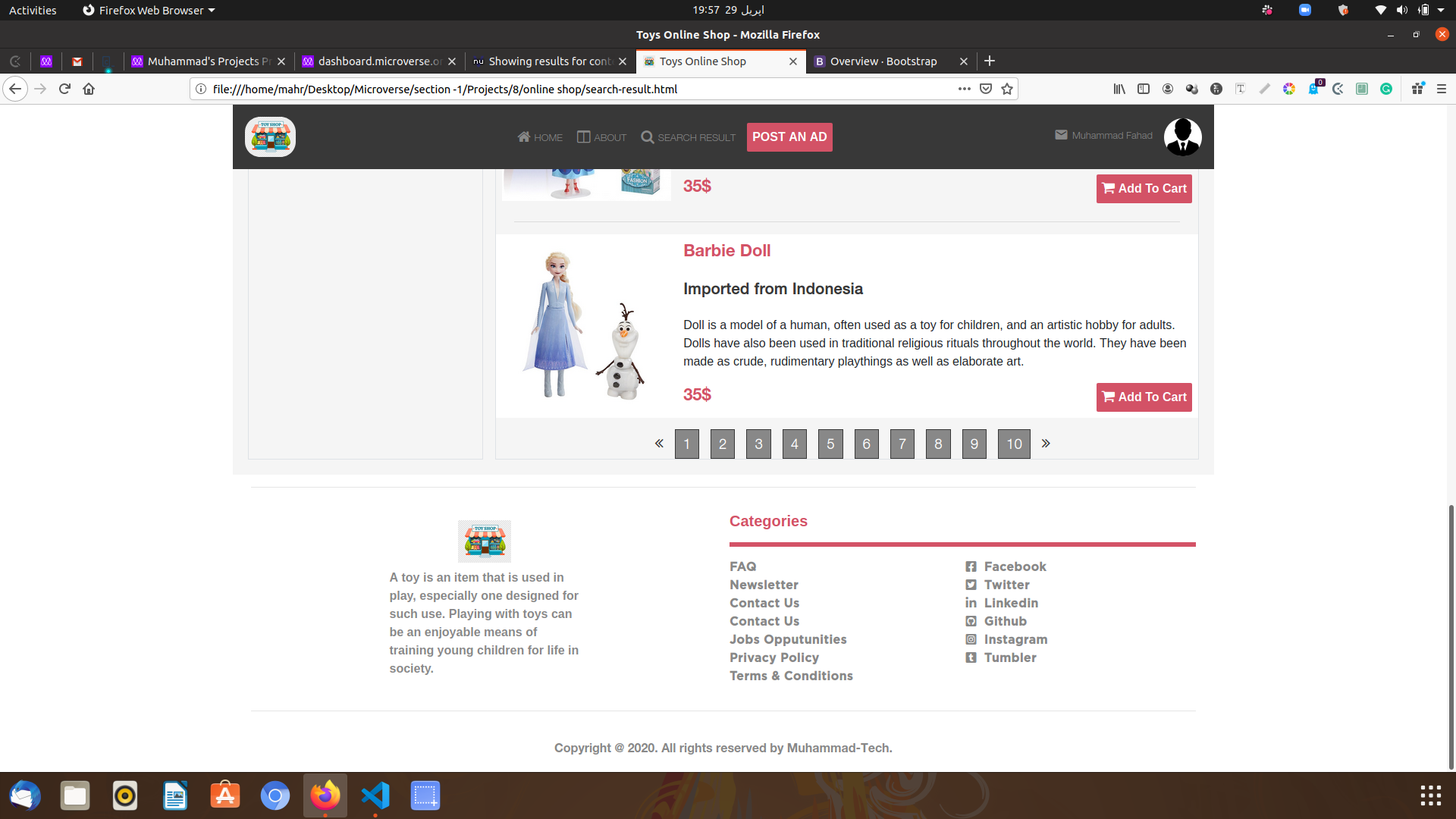Expand the system status menu arrow
The height and width of the screenshot is (819, 1456).
coord(1441,10)
